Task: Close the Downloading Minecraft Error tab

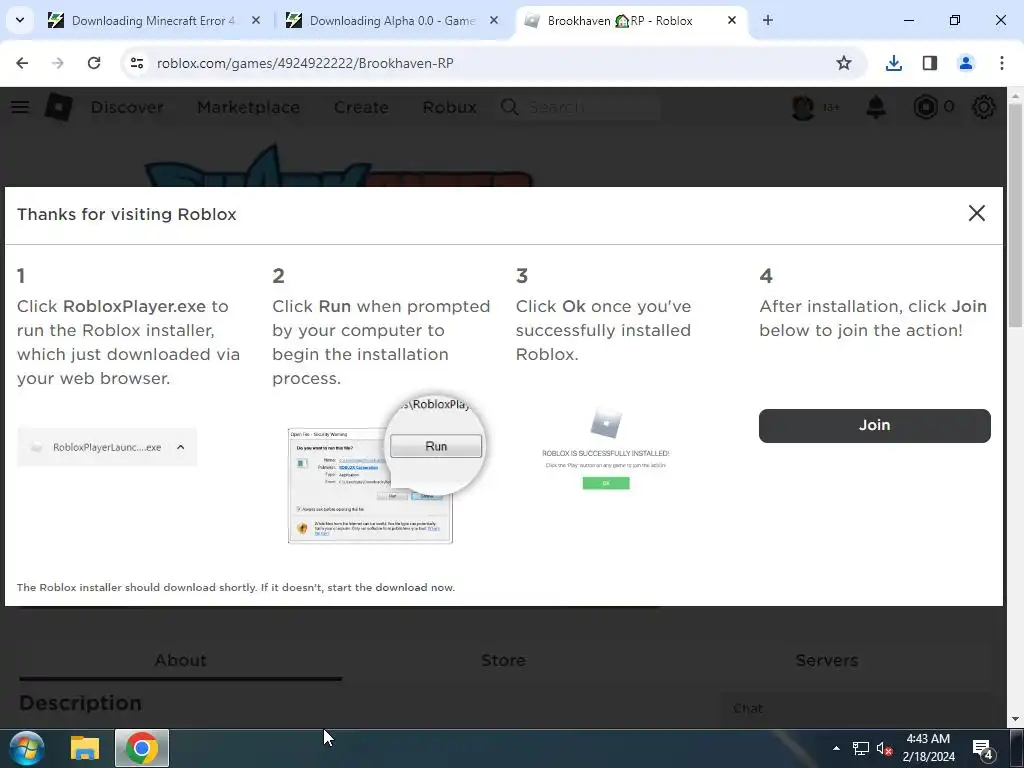Action: (256, 21)
